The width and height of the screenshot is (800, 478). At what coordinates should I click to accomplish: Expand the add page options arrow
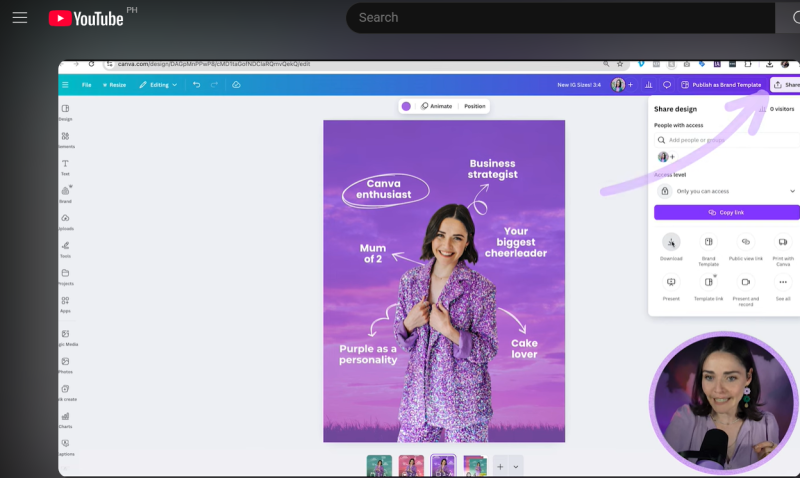pos(516,466)
